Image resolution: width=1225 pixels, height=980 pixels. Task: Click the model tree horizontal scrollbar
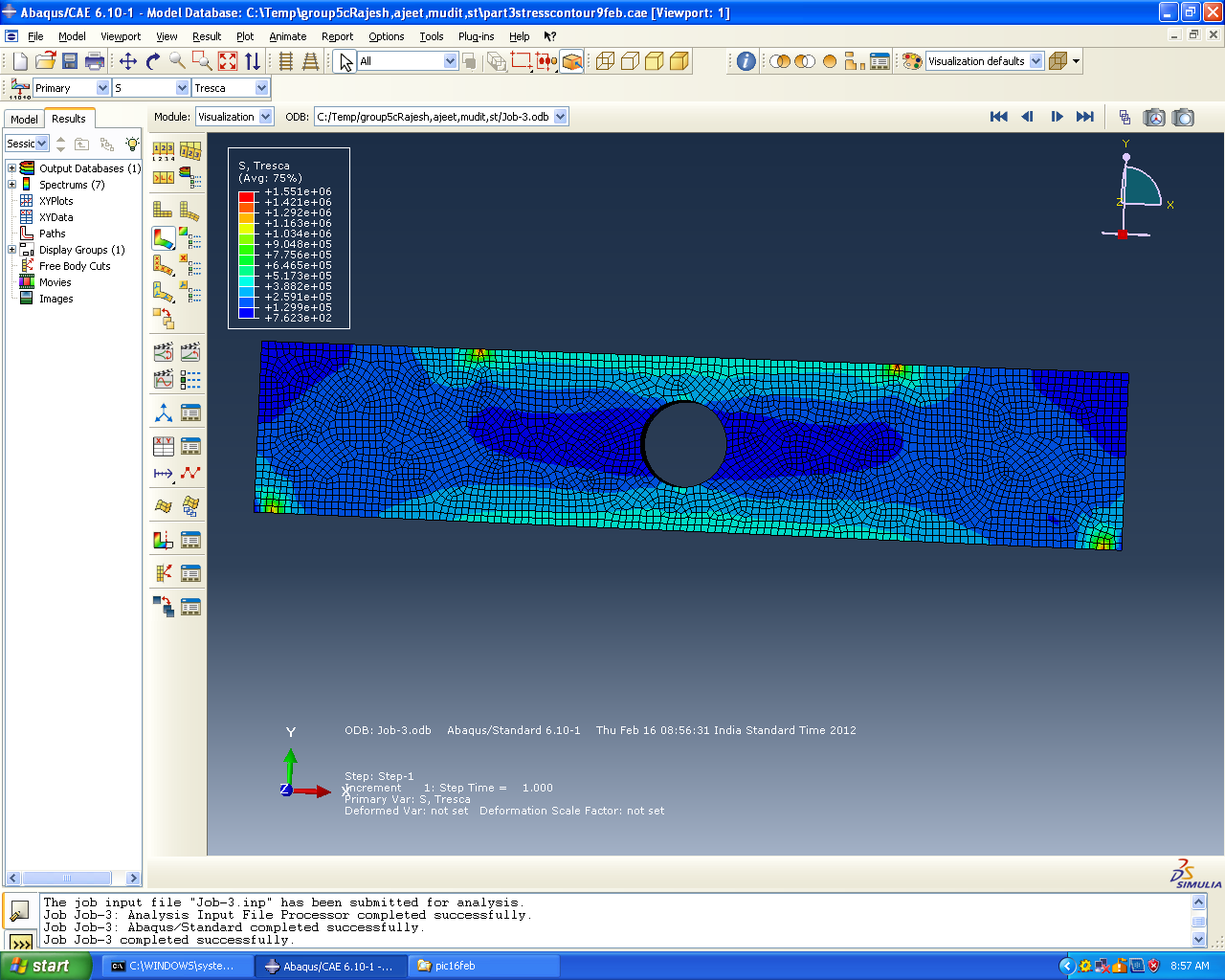coord(73,878)
